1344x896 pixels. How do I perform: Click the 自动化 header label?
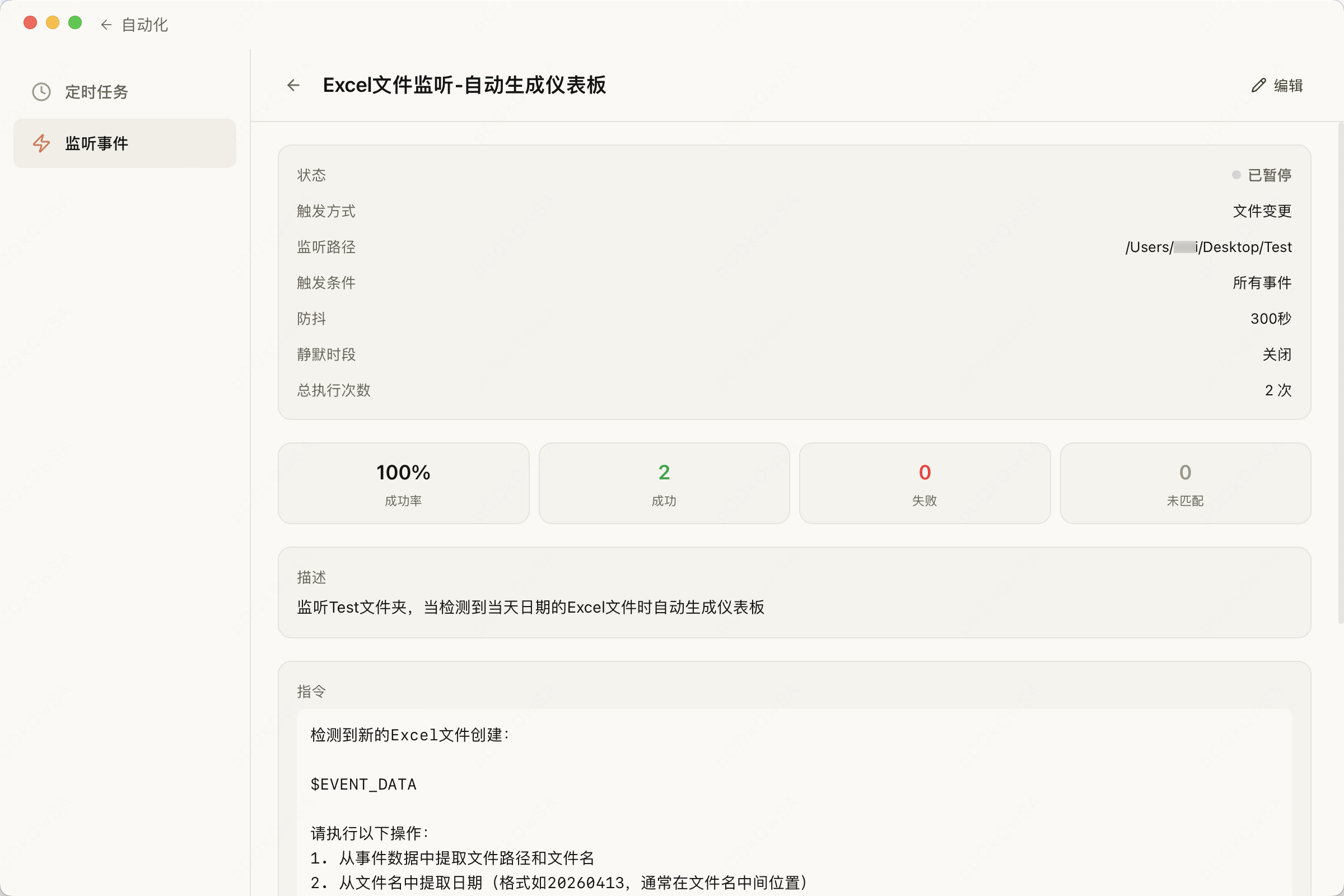pos(144,25)
